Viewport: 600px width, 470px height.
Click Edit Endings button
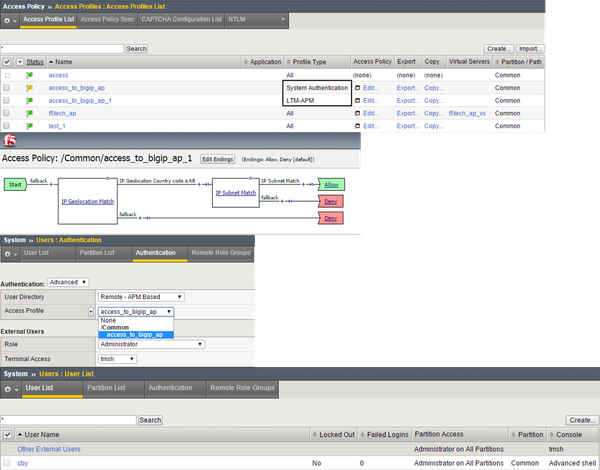[218, 159]
